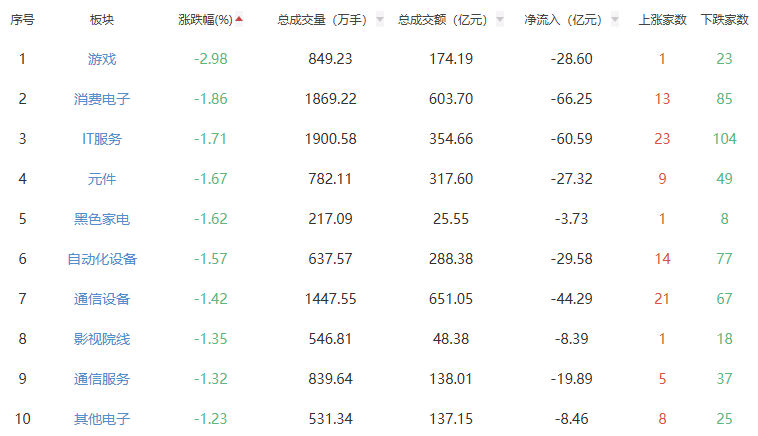
Task: Open the 其他电子 sector link
Action: click(102, 419)
